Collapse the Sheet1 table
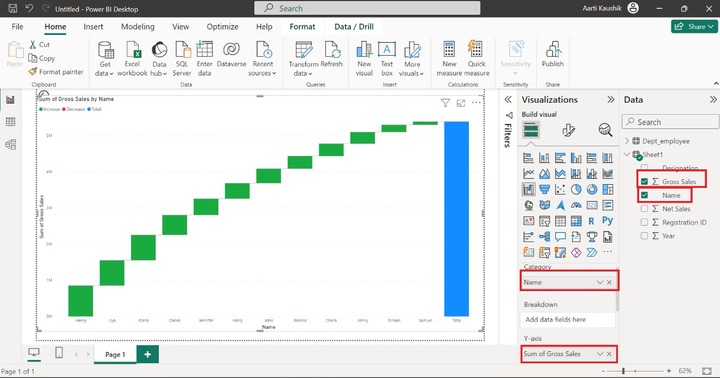This screenshot has height=378, width=720. point(627,154)
